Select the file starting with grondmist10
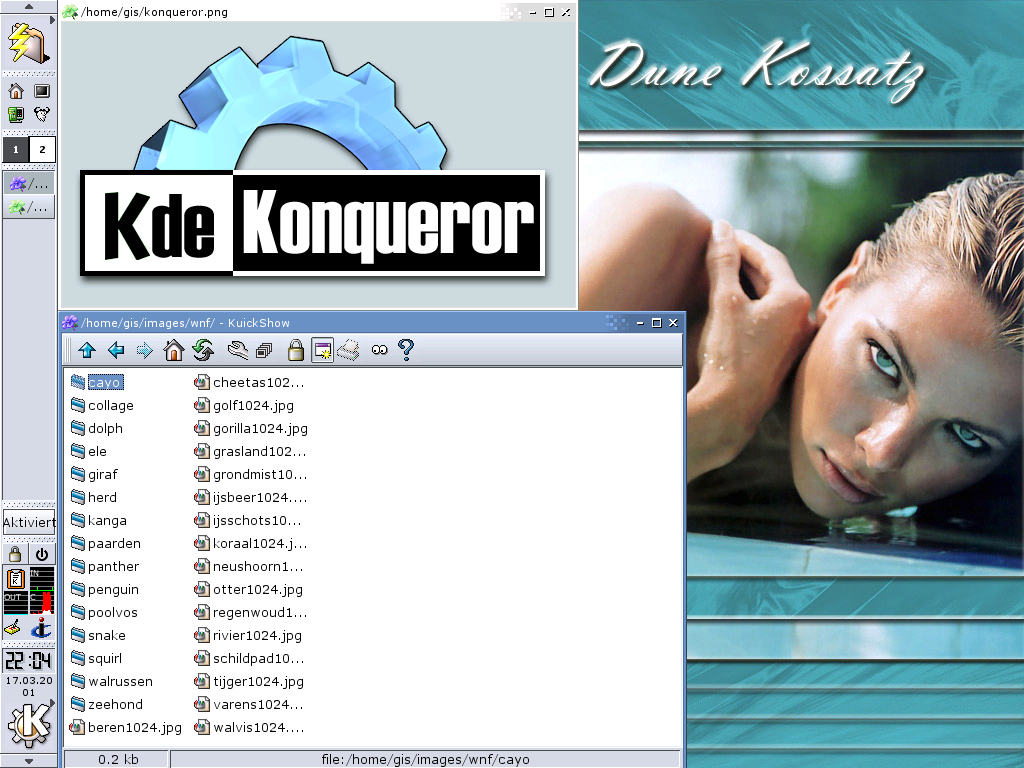This screenshot has height=768, width=1024. coord(251,474)
